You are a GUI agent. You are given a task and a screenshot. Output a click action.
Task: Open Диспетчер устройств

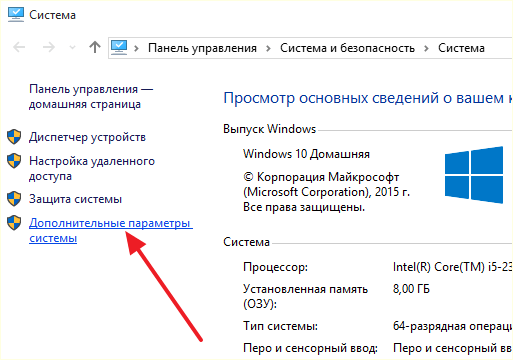pyautogui.click(x=87, y=137)
